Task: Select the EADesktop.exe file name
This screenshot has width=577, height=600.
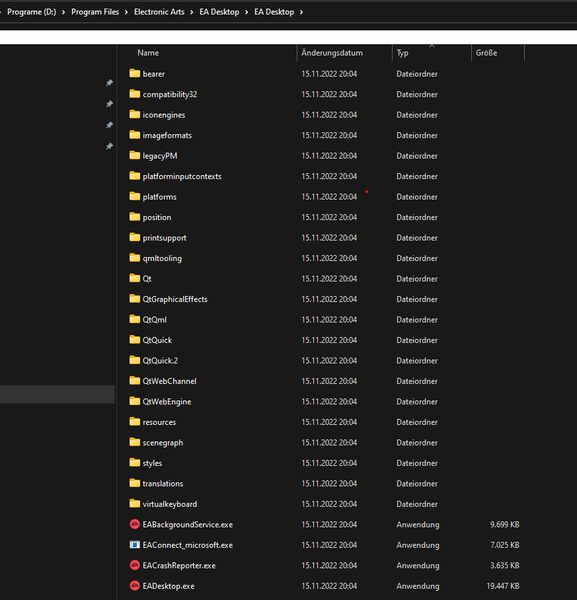Action: (x=168, y=586)
